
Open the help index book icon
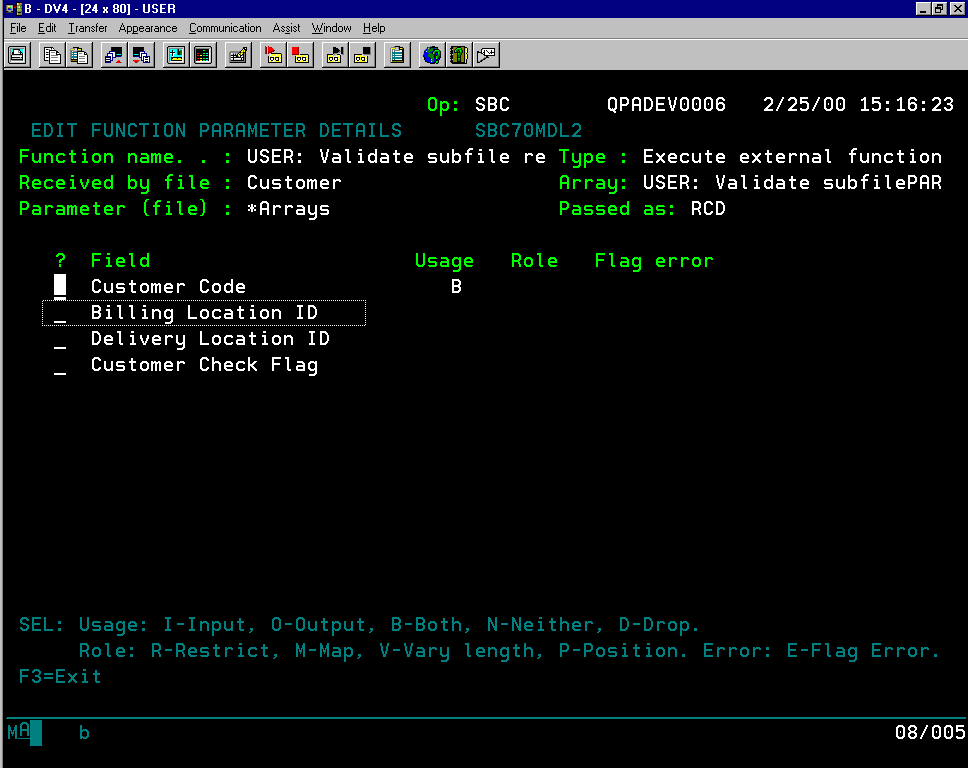click(x=459, y=55)
